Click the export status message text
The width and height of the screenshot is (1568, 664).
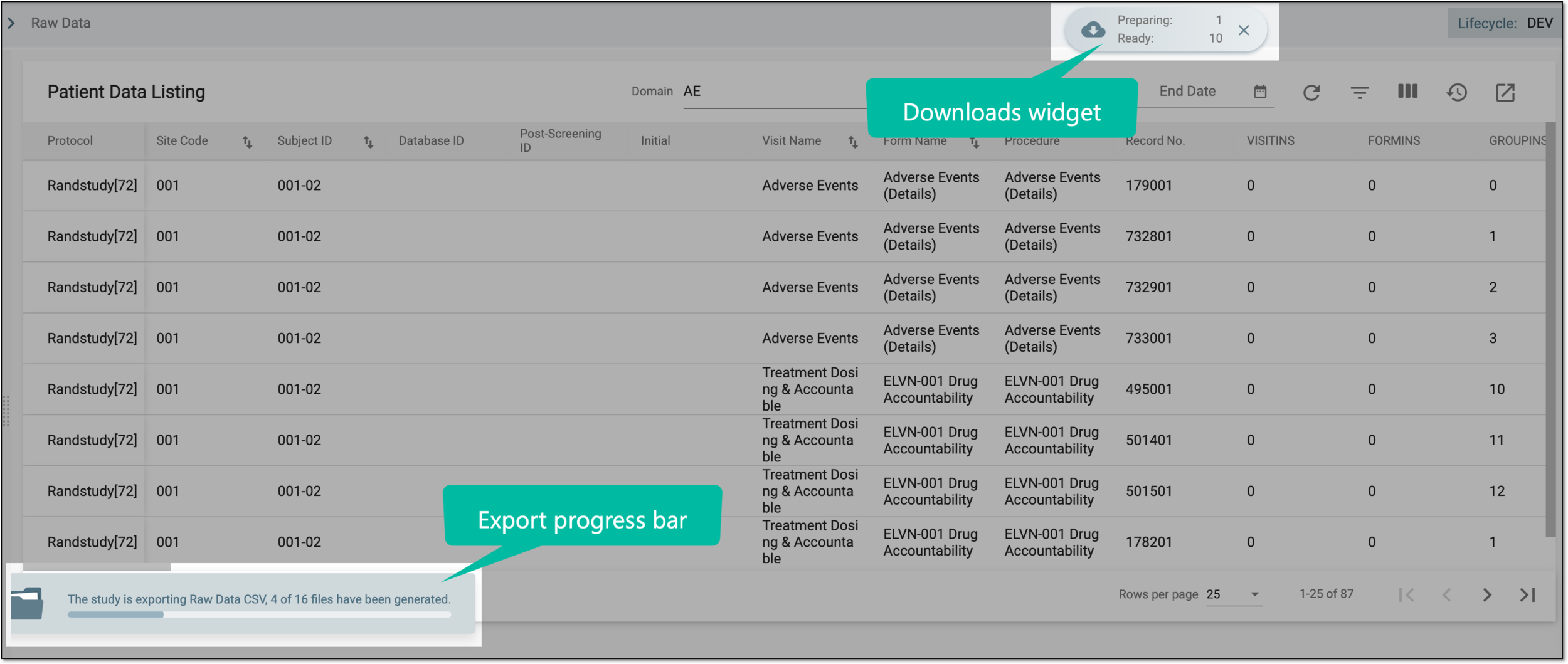(259, 599)
